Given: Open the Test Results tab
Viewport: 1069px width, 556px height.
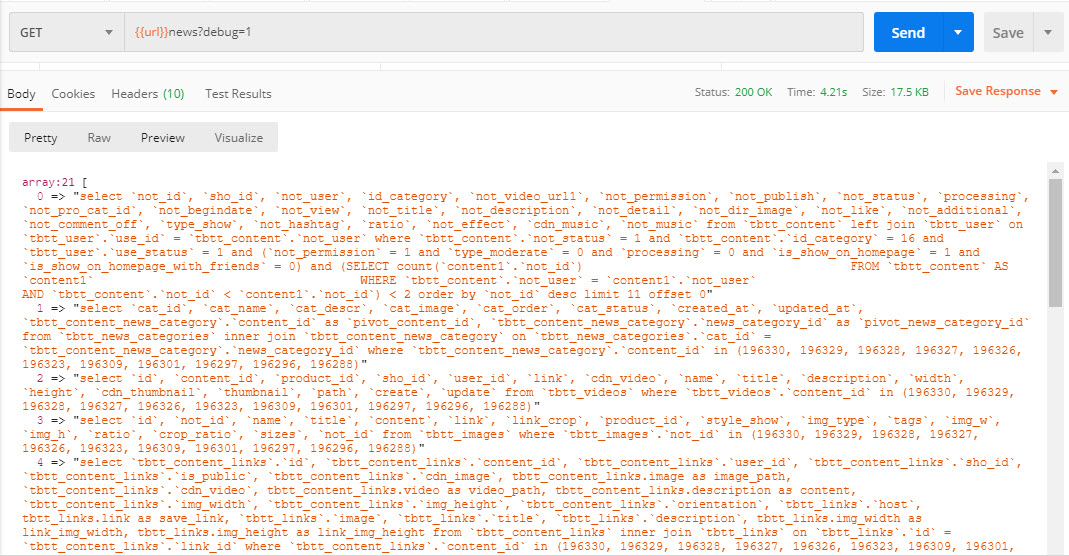Looking at the screenshot, I should coord(238,94).
